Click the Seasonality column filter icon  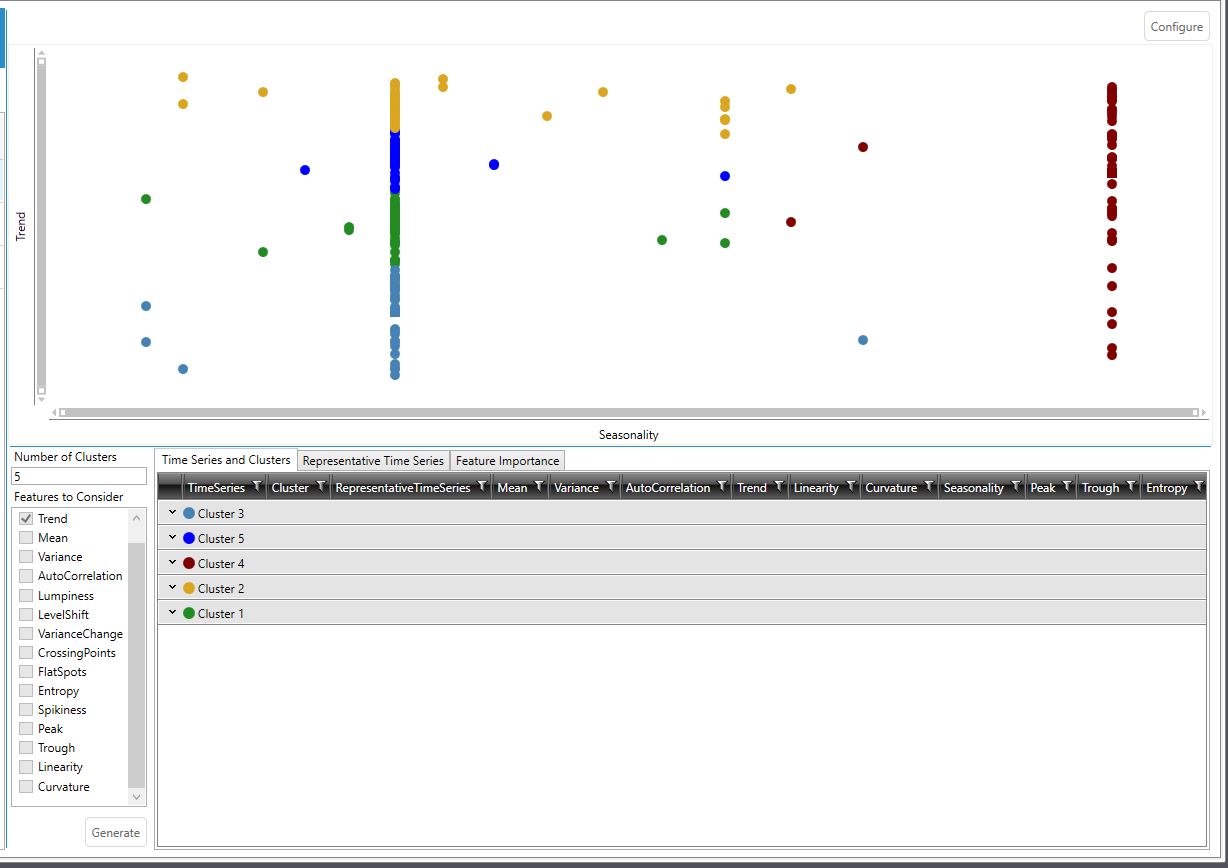coord(1016,486)
